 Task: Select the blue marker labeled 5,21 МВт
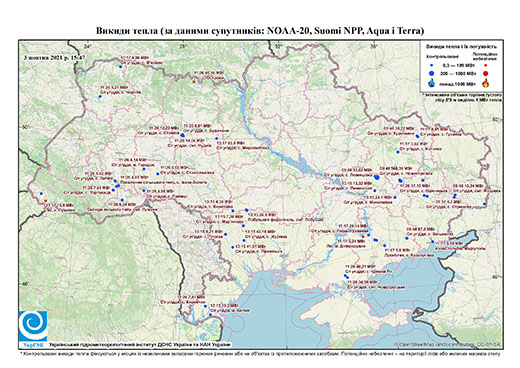(x=100, y=96)
